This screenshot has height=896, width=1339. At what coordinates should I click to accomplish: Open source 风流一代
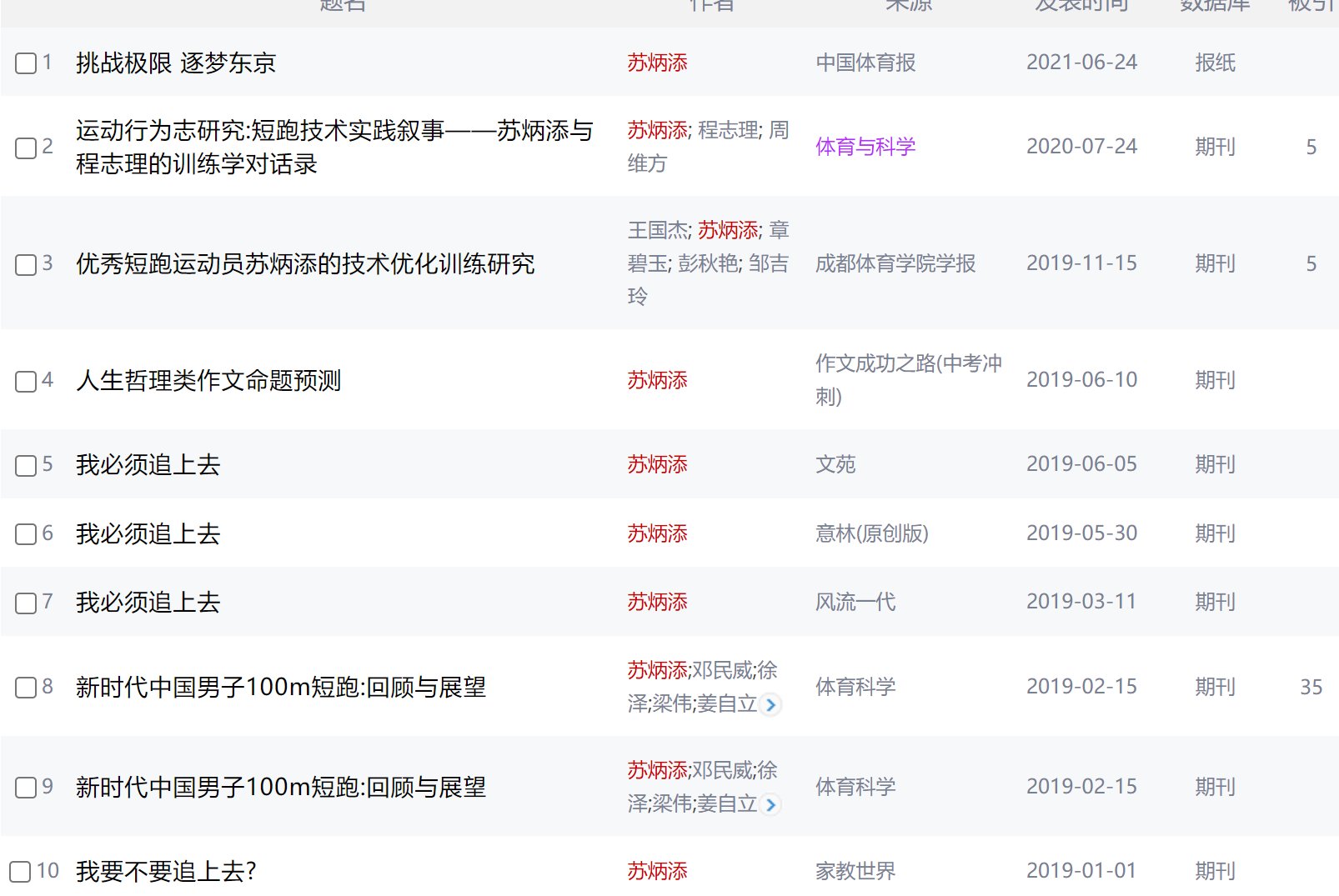[x=855, y=602]
